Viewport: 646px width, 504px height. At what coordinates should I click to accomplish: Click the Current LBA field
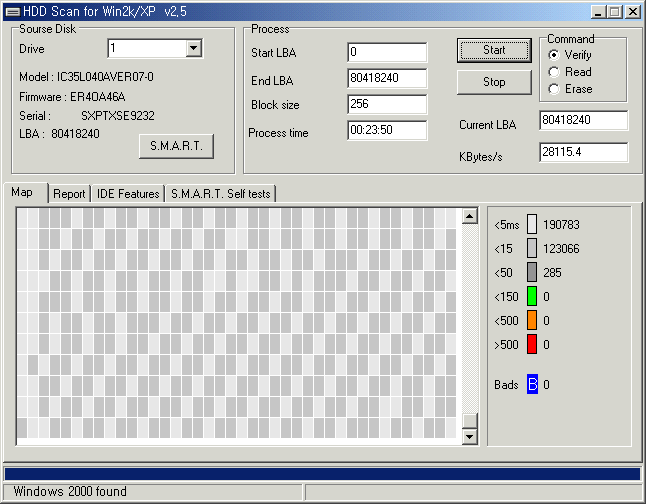pyautogui.click(x=583, y=120)
